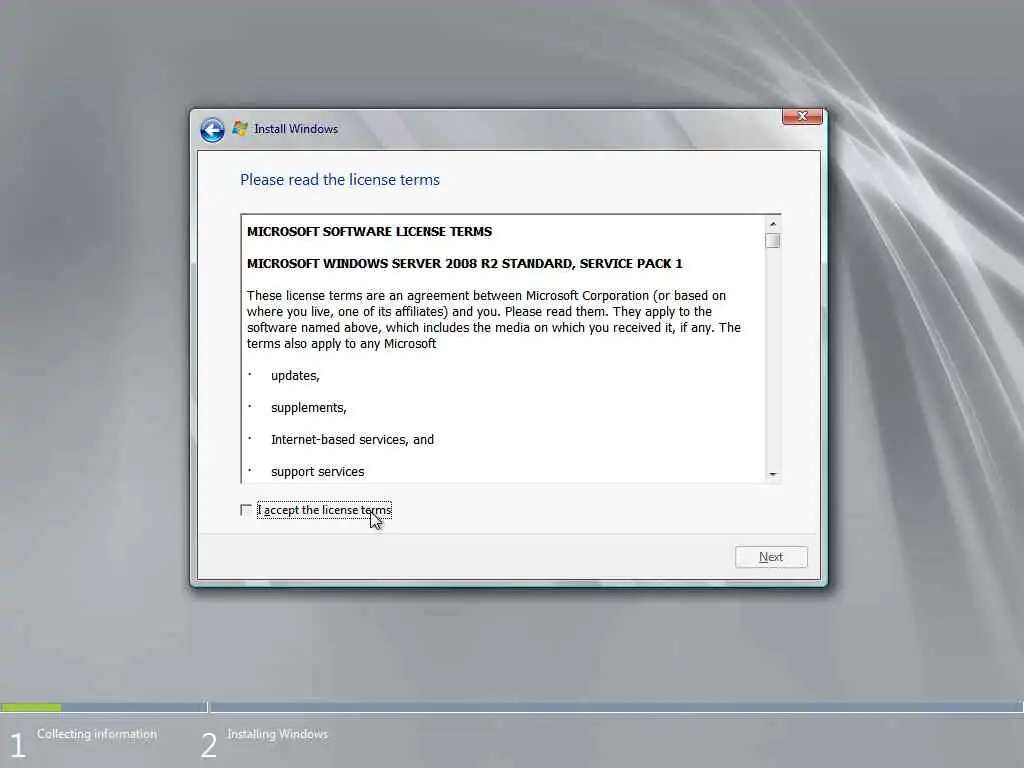This screenshot has height=768, width=1024.
Task: Click the 'I accept the license terms' label
Action: coord(325,510)
